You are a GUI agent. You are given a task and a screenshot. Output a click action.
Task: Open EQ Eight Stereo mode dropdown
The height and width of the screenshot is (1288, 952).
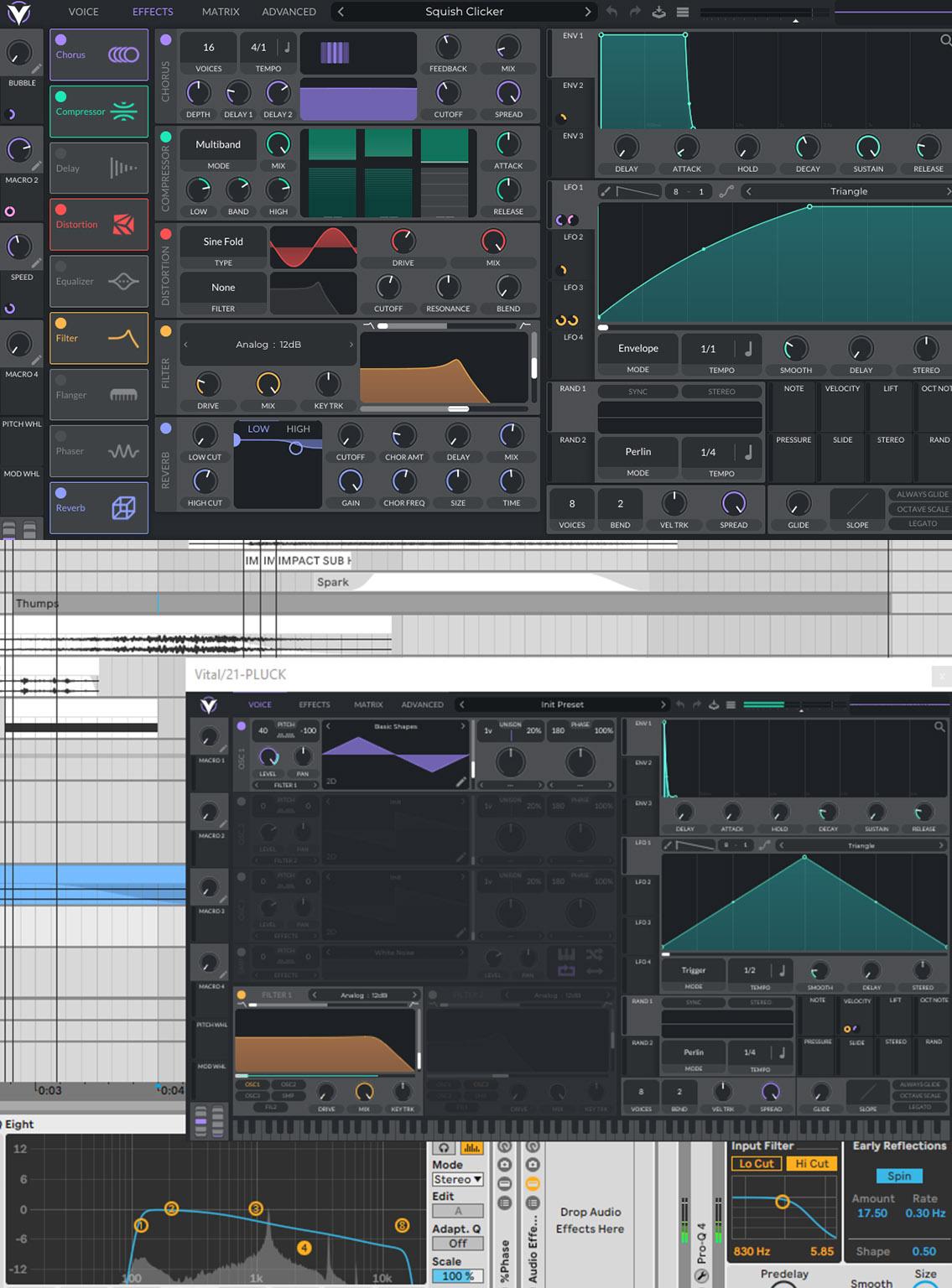click(458, 1179)
